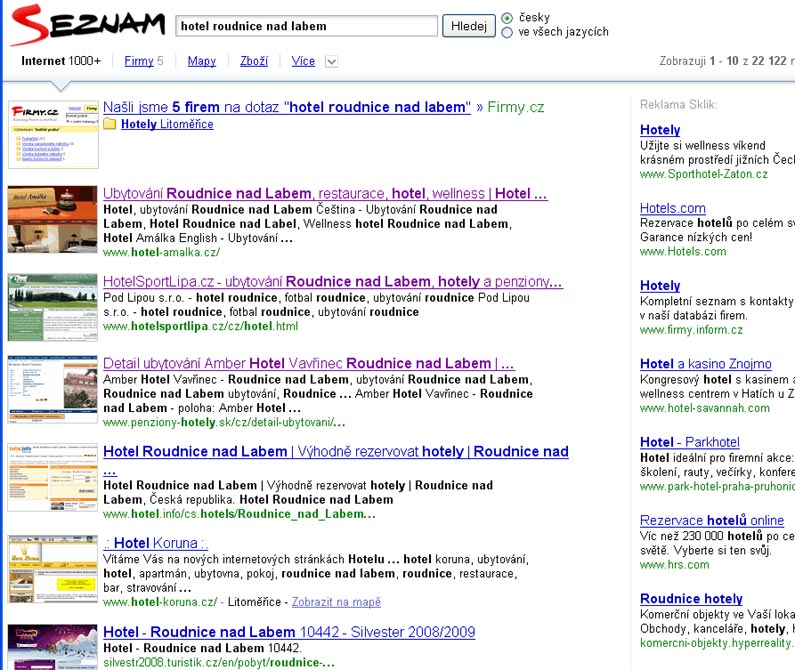This screenshot has height=670, width=795.
Task: Open the HotelSportLipa.cz result title
Action: point(333,281)
